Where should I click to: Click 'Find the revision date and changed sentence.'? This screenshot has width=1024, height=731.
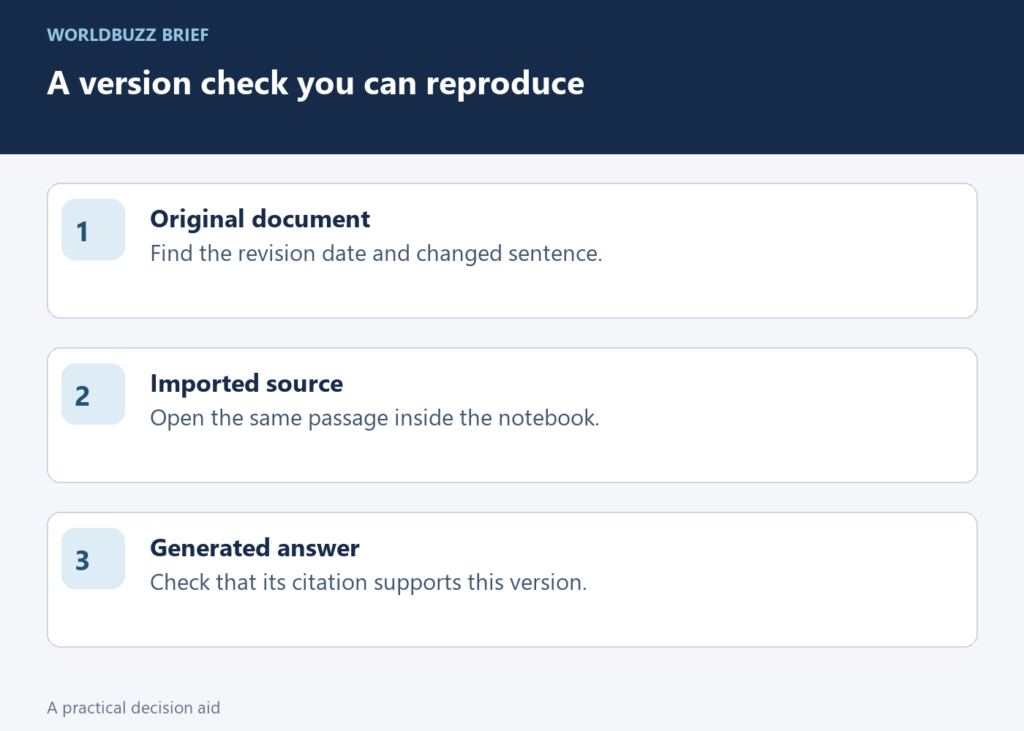376,253
